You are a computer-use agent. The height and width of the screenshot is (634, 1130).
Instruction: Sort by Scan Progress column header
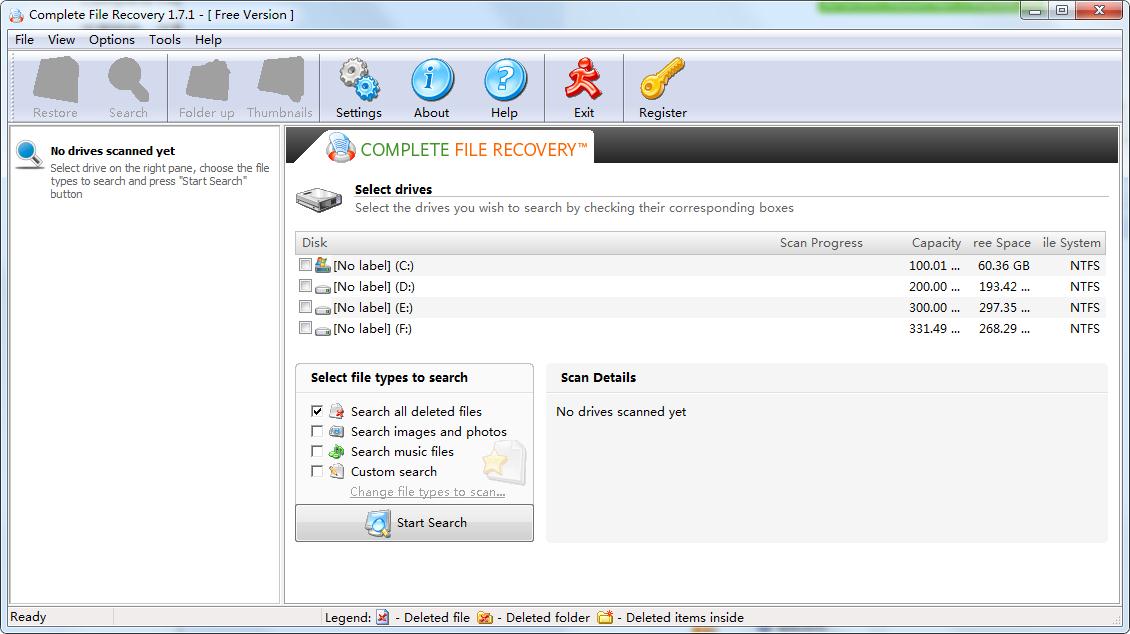point(821,243)
